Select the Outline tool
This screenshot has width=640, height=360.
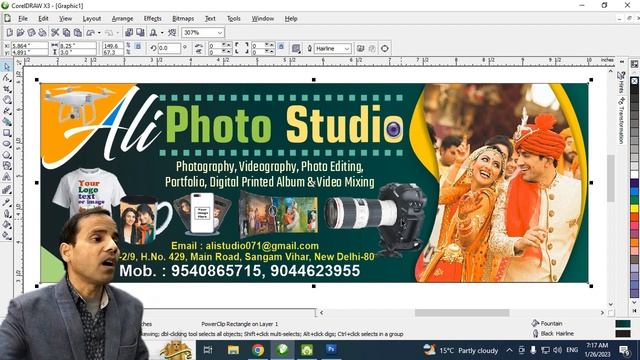[7, 213]
